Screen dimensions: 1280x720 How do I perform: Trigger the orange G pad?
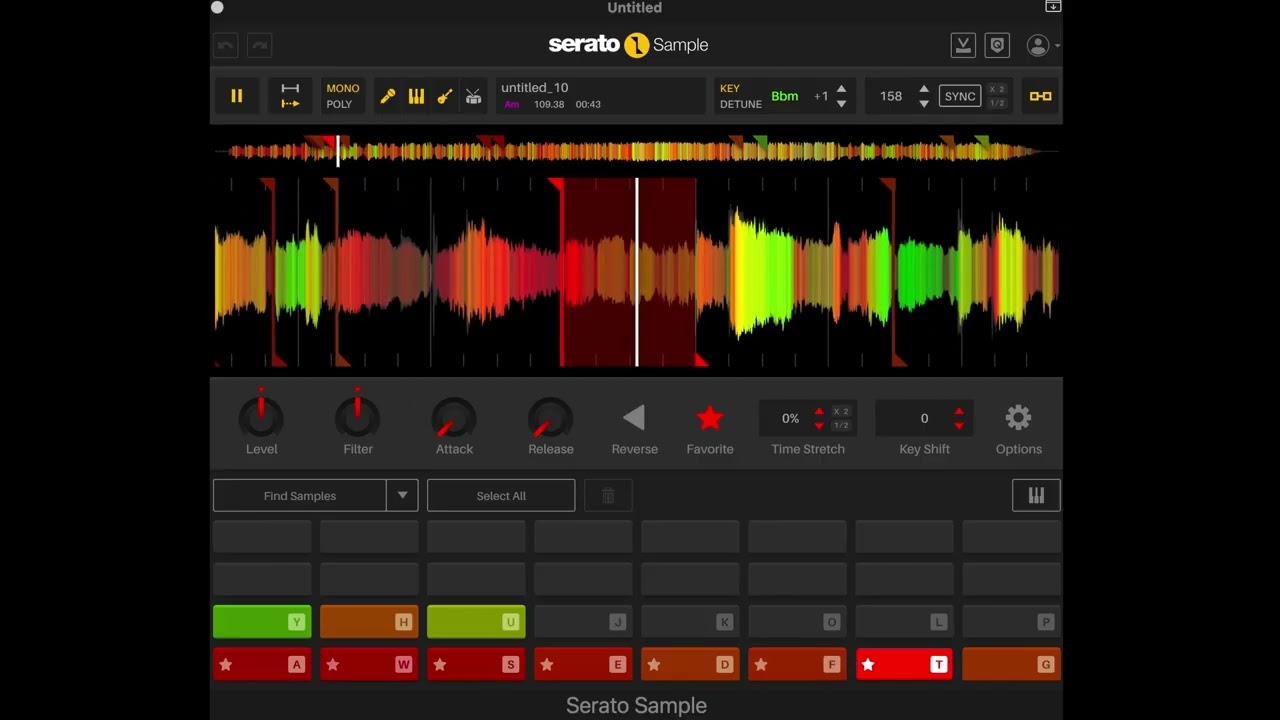(1011, 664)
